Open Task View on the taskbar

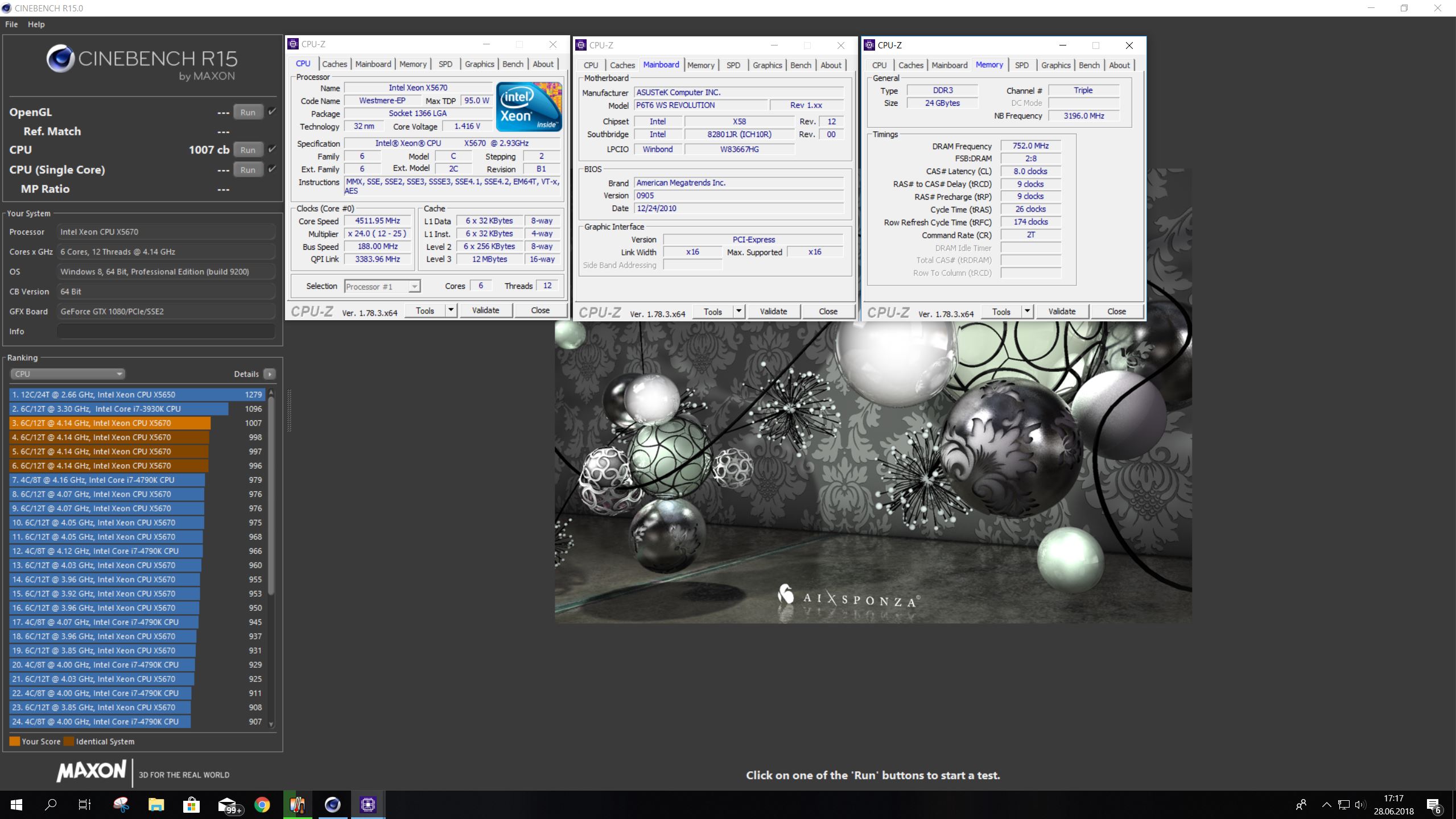[84, 805]
